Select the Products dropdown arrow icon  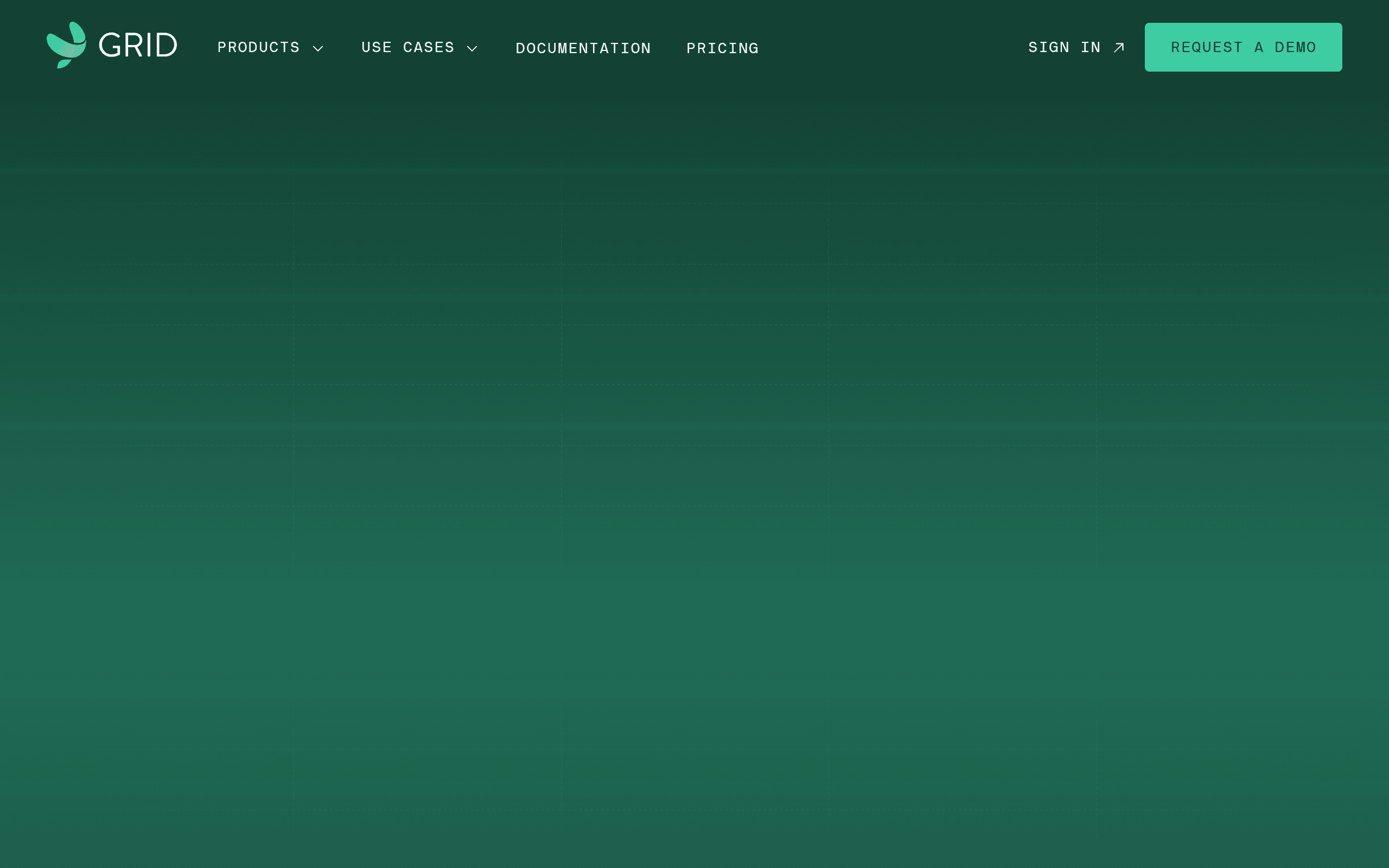(318, 49)
